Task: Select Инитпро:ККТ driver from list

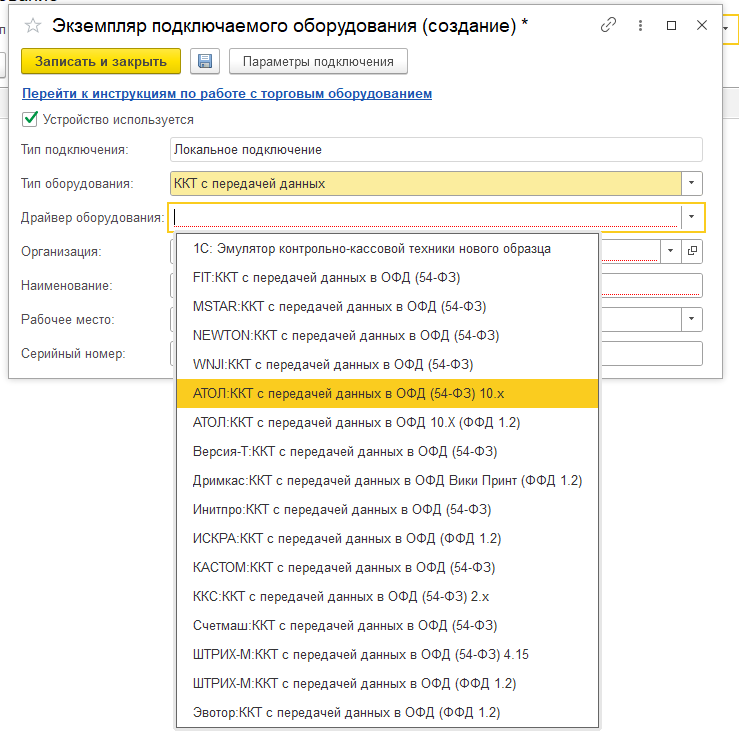Action: coord(388,510)
